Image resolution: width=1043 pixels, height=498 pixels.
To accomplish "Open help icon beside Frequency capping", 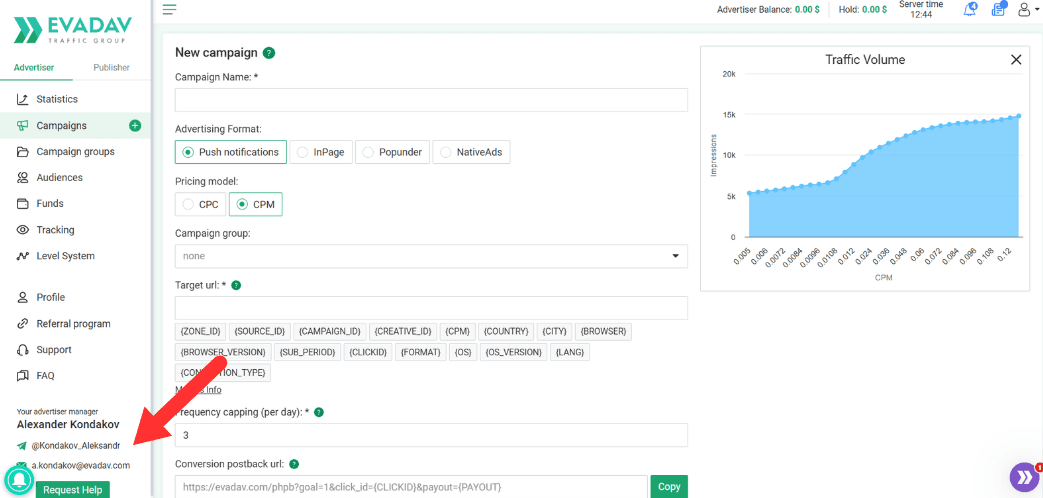I will pos(319,412).
